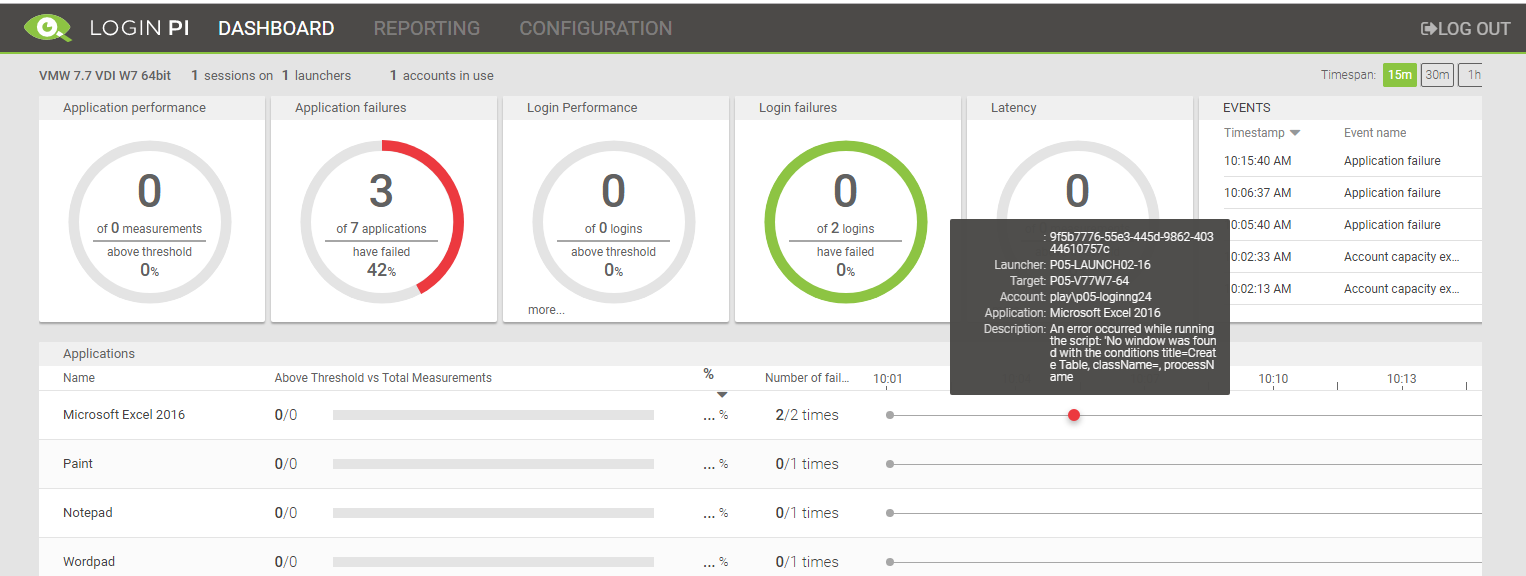Open the 10:15:40 AM Application failure event
This screenshot has height=576, width=1526.
pyautogui.click(x=1352, y=161)
